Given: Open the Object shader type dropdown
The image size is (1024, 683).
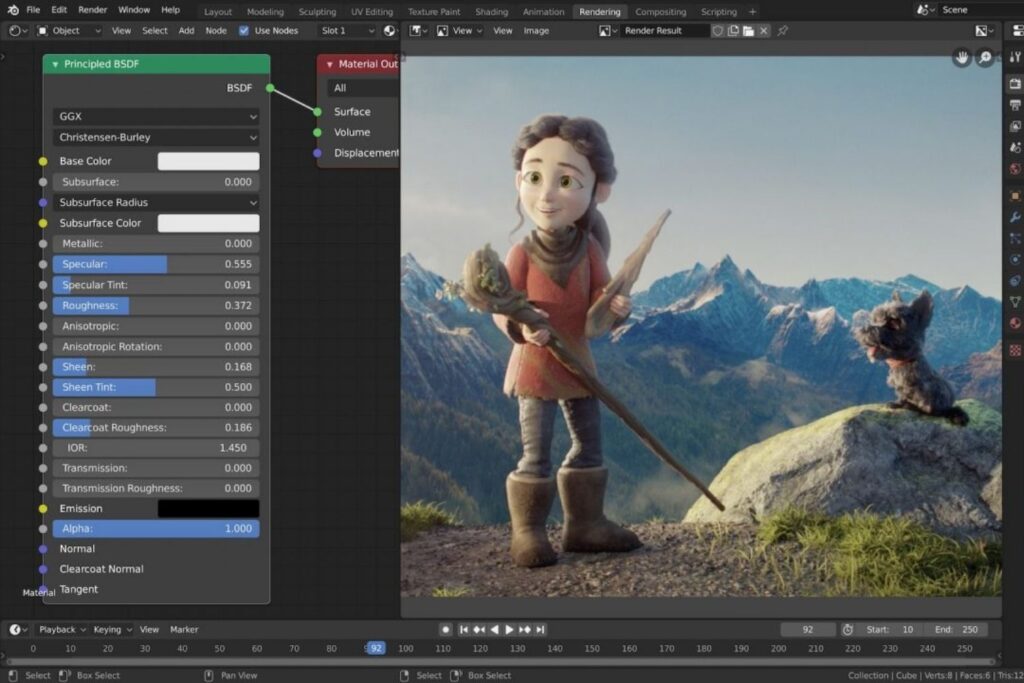Looking at the screenshot, I should 69,31.
